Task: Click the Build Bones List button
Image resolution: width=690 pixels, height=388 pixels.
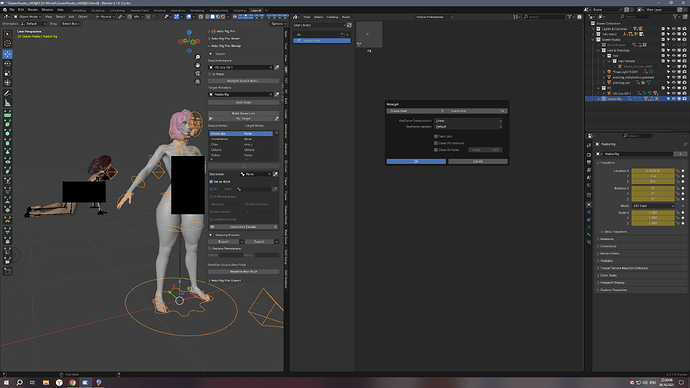Action: (243, 113)
